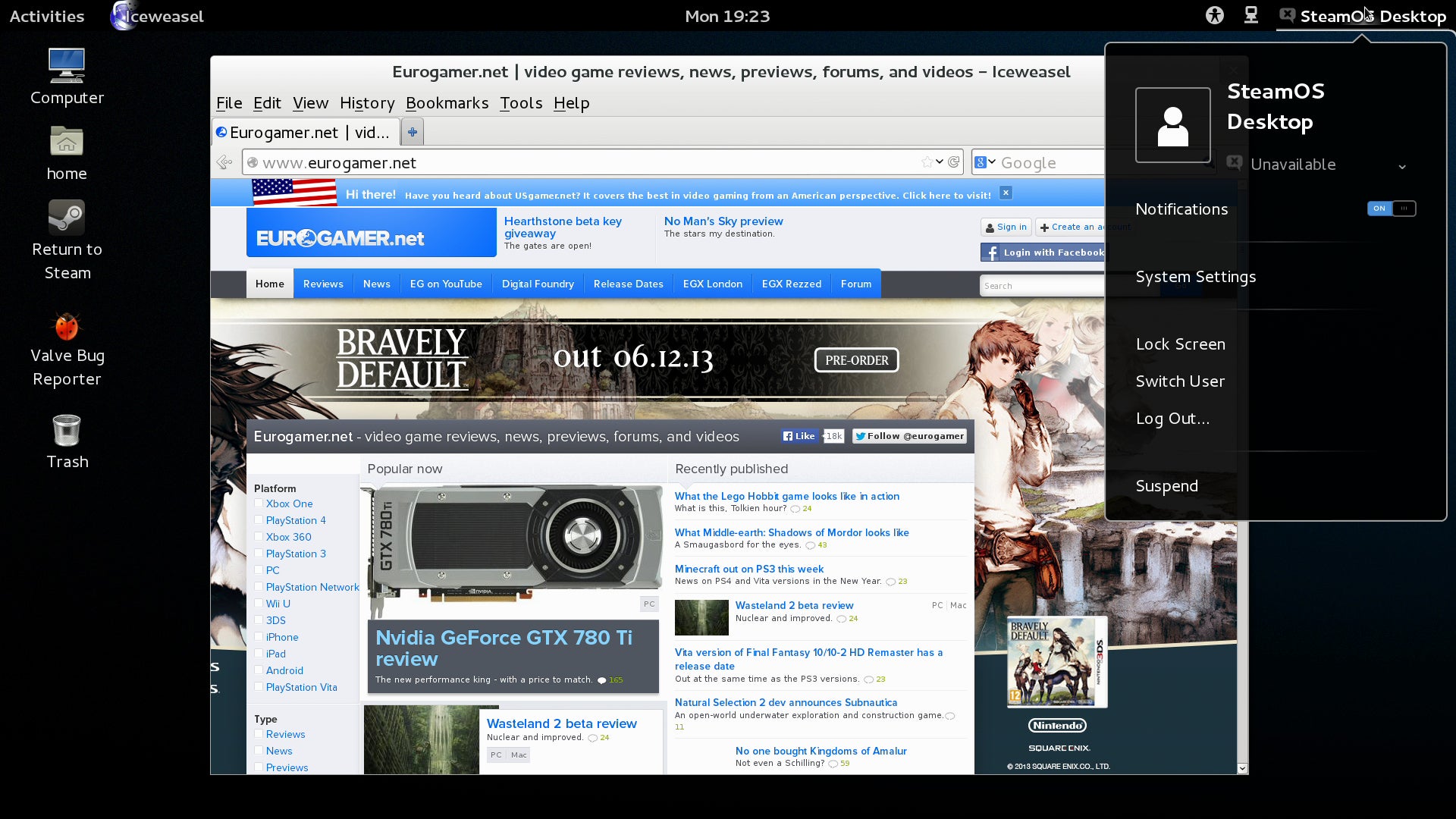Check the PC platform checkbox
Viewport: 1456px width, 819px height.
259,570
